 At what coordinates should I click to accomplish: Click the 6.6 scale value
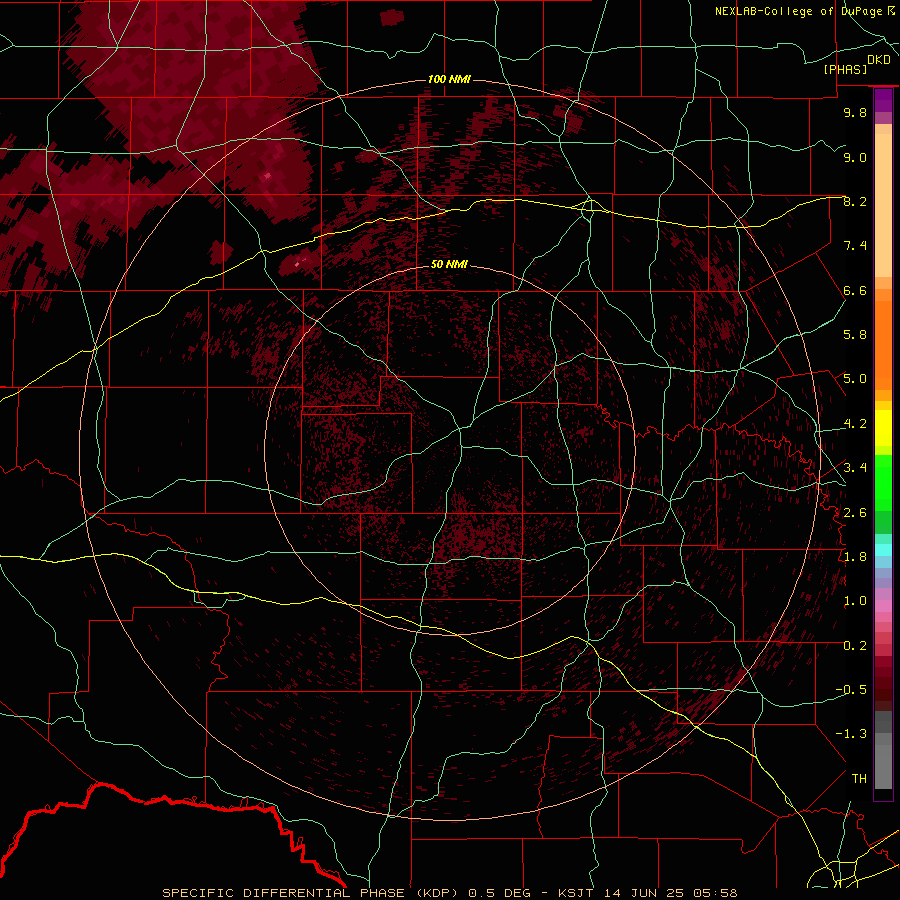[855, 290]
